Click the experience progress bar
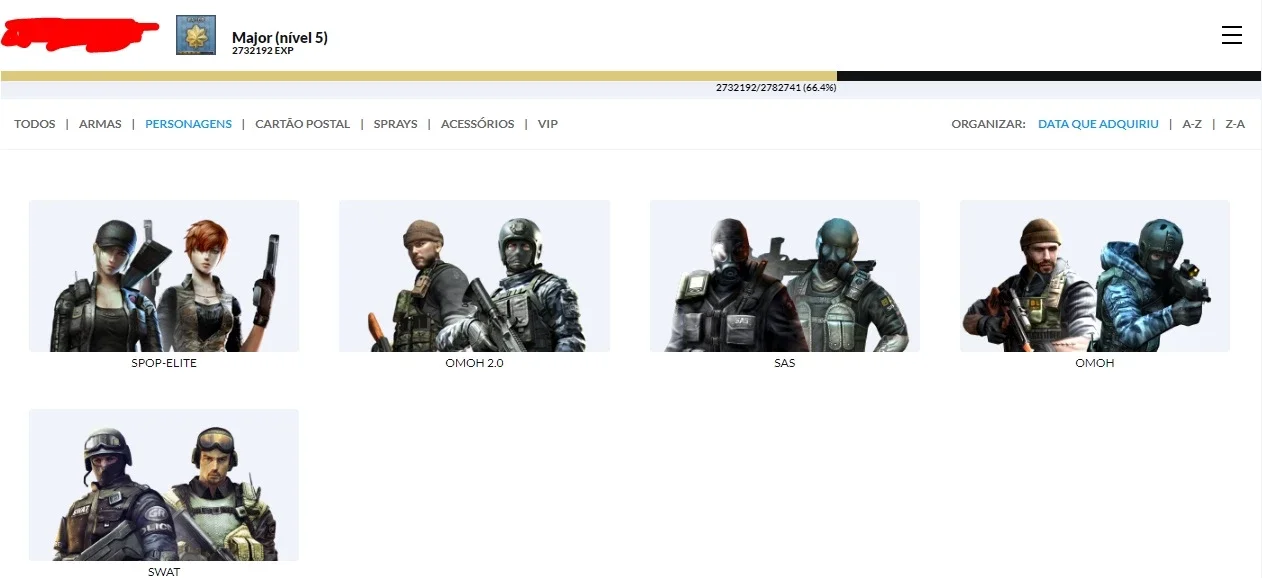The image size is (1262, 578). pos(631,76)
